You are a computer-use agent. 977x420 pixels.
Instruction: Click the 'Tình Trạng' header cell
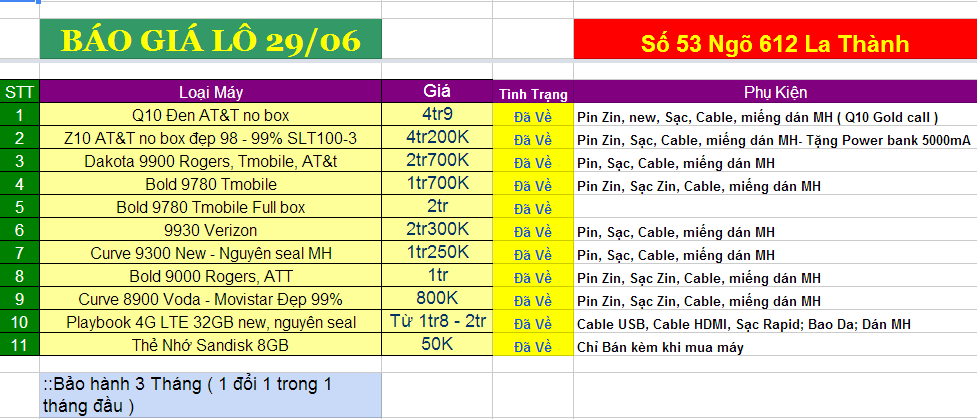pos(533,94)
